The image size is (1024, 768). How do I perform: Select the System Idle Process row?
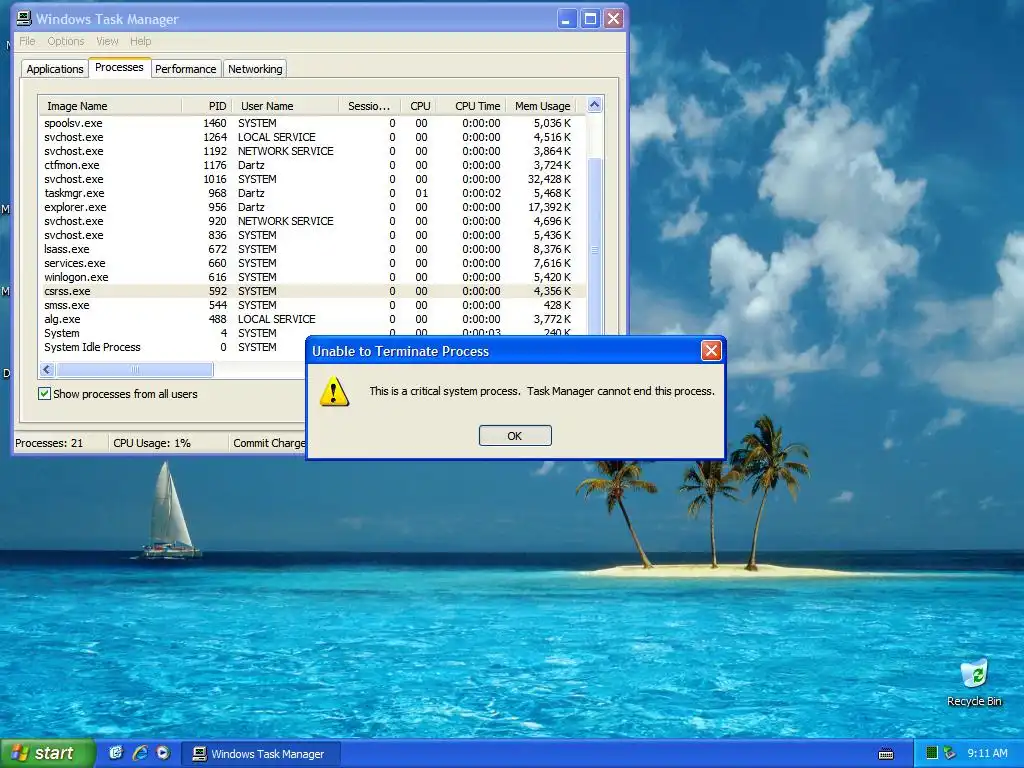[x=172, y=347]
